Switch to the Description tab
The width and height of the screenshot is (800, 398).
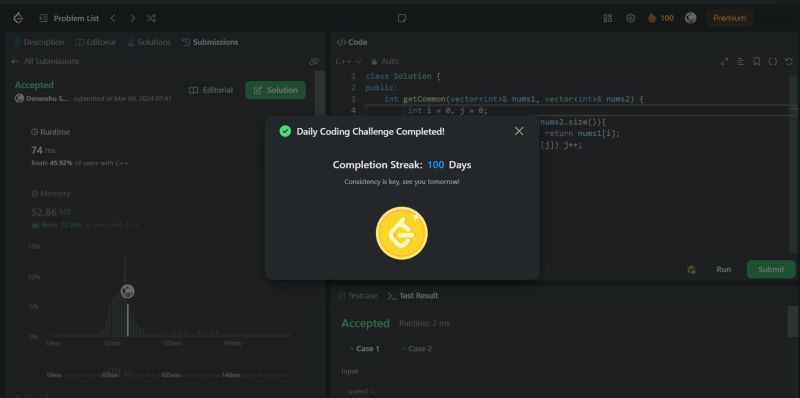39,42
